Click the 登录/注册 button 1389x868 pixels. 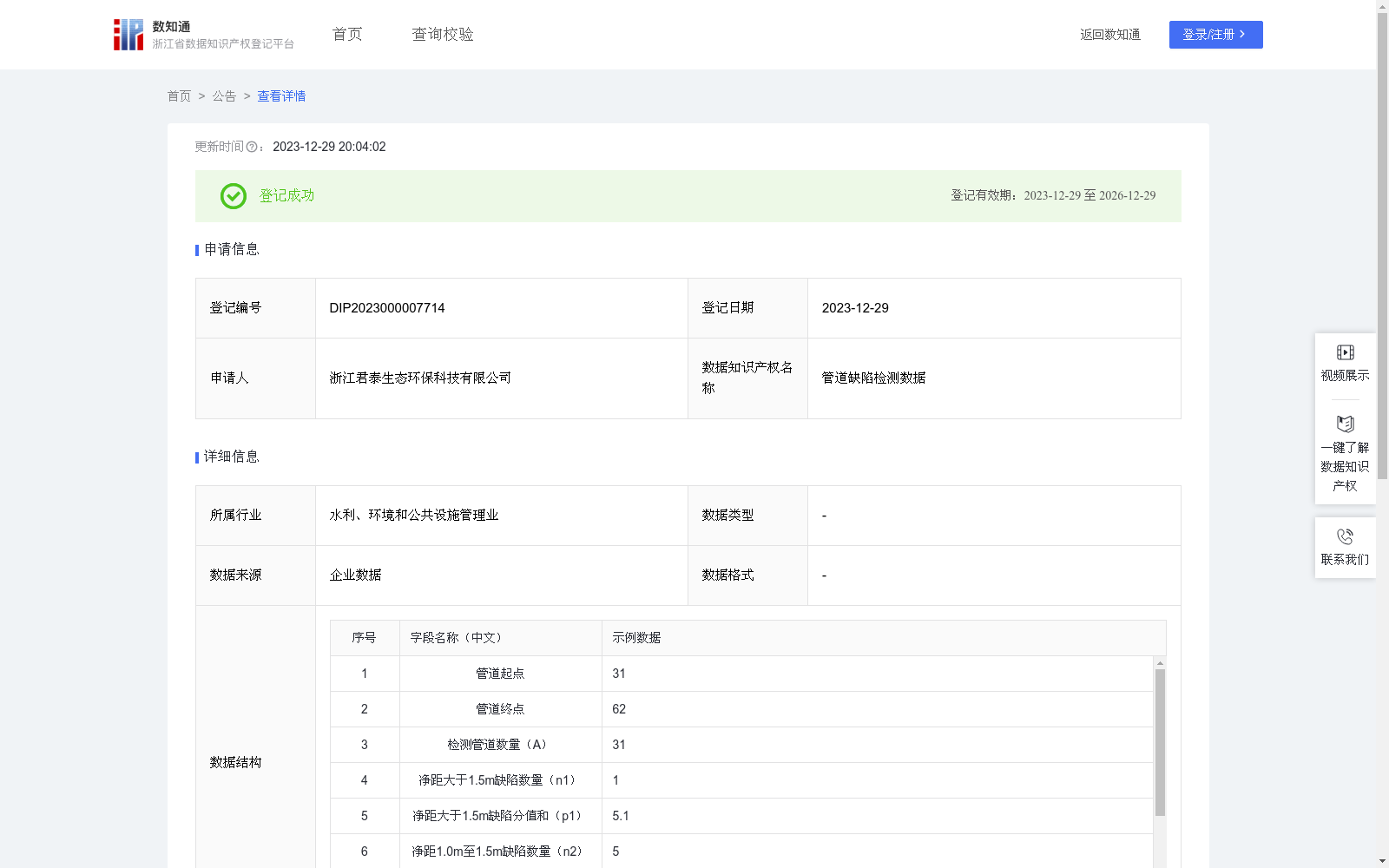point(1215,35)
